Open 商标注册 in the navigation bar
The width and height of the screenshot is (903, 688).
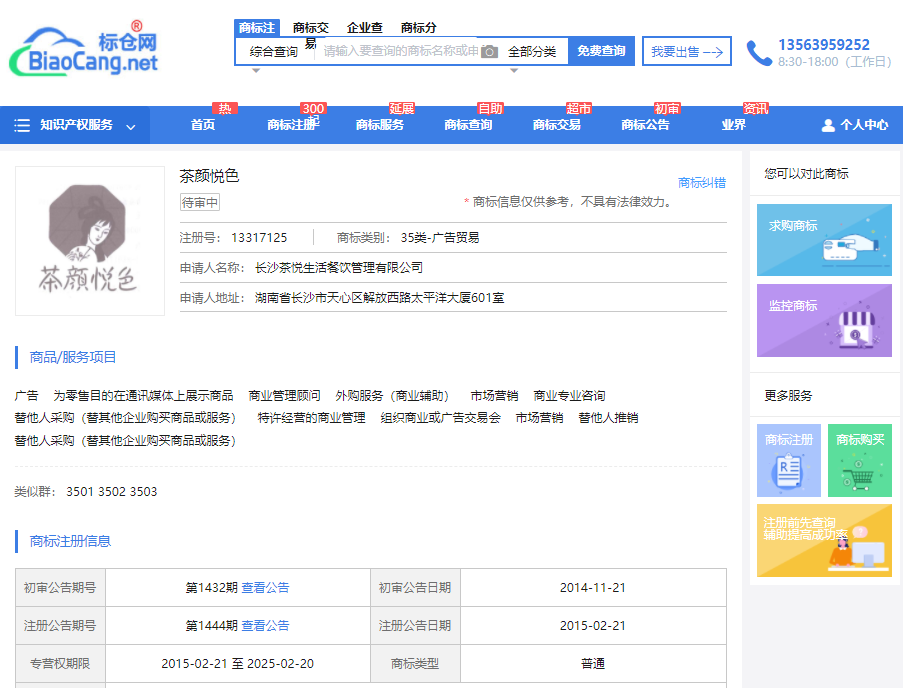[x=293, y=125]
